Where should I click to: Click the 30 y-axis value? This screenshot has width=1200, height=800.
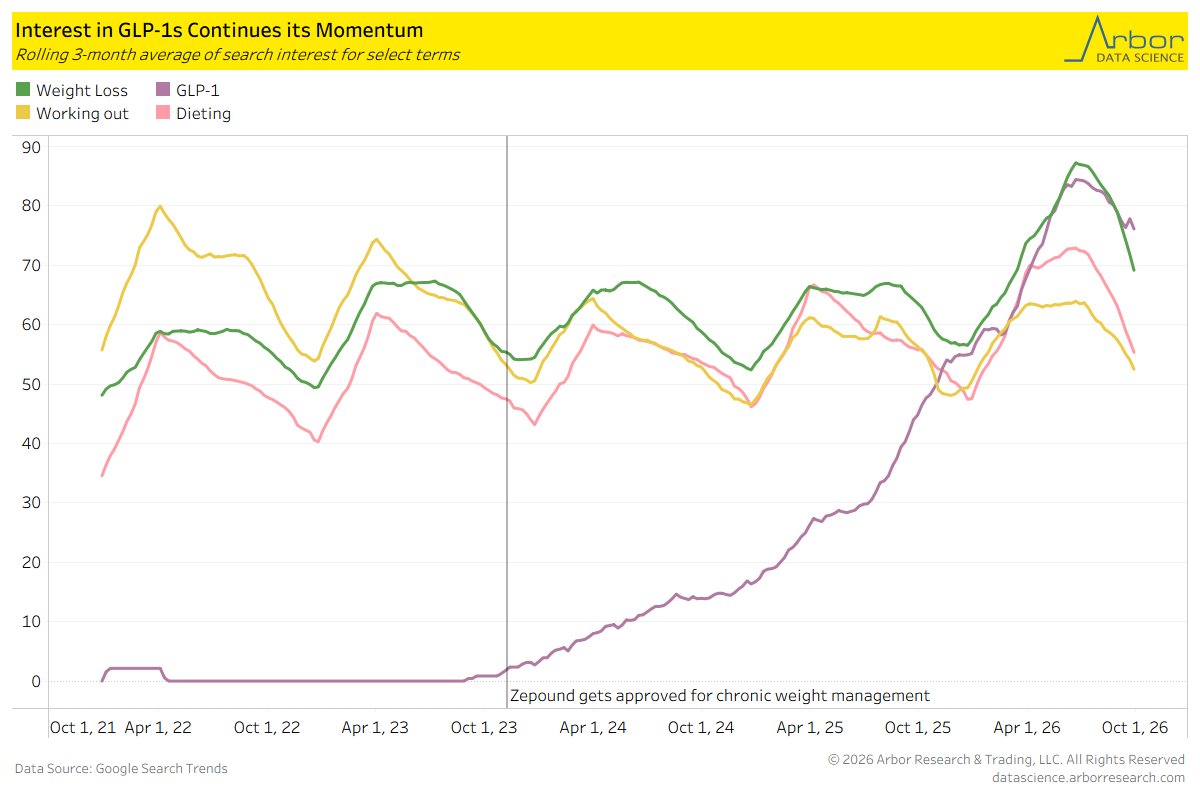pyautogui.click(x=31, y=503)
